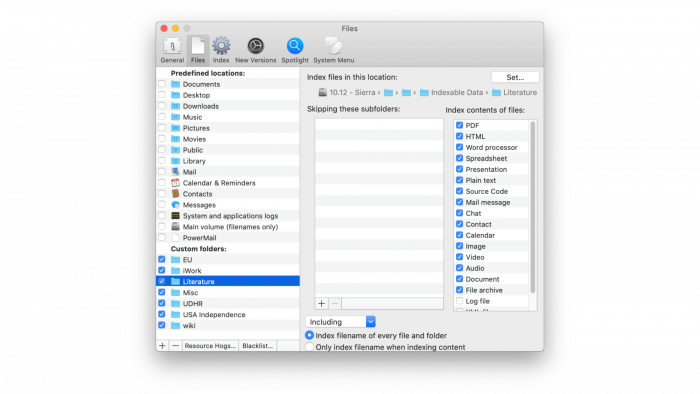Open the Including dropdown menu
The height and width of the screenshot is (394, 700).
point(341,322)
